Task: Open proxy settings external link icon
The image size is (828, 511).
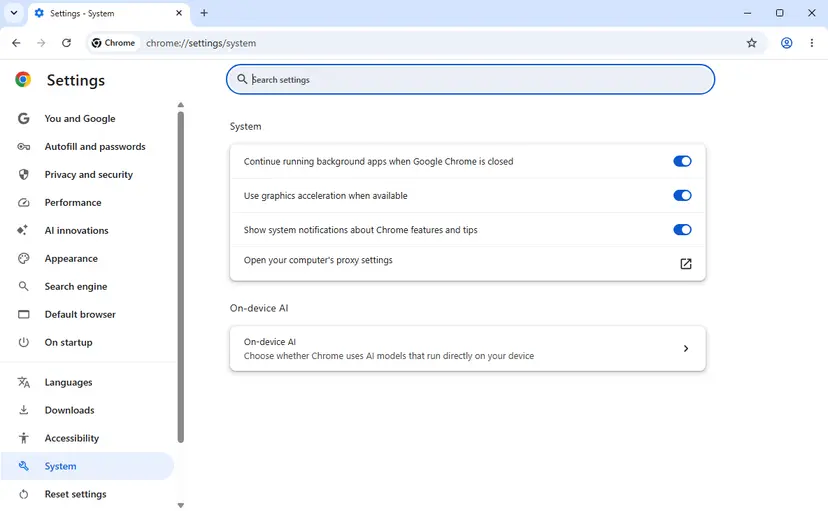Action: coord(685,264)
